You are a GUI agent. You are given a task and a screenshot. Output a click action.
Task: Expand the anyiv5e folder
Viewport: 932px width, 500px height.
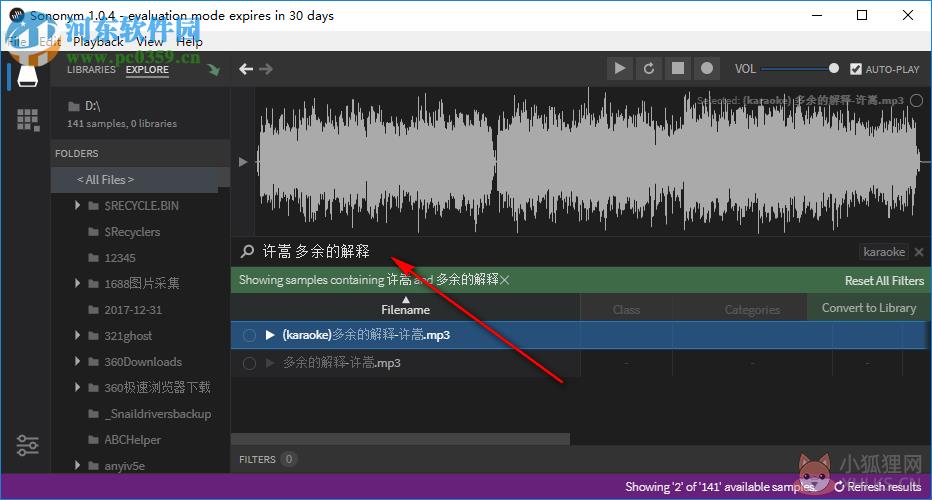[x=77, y=465]
